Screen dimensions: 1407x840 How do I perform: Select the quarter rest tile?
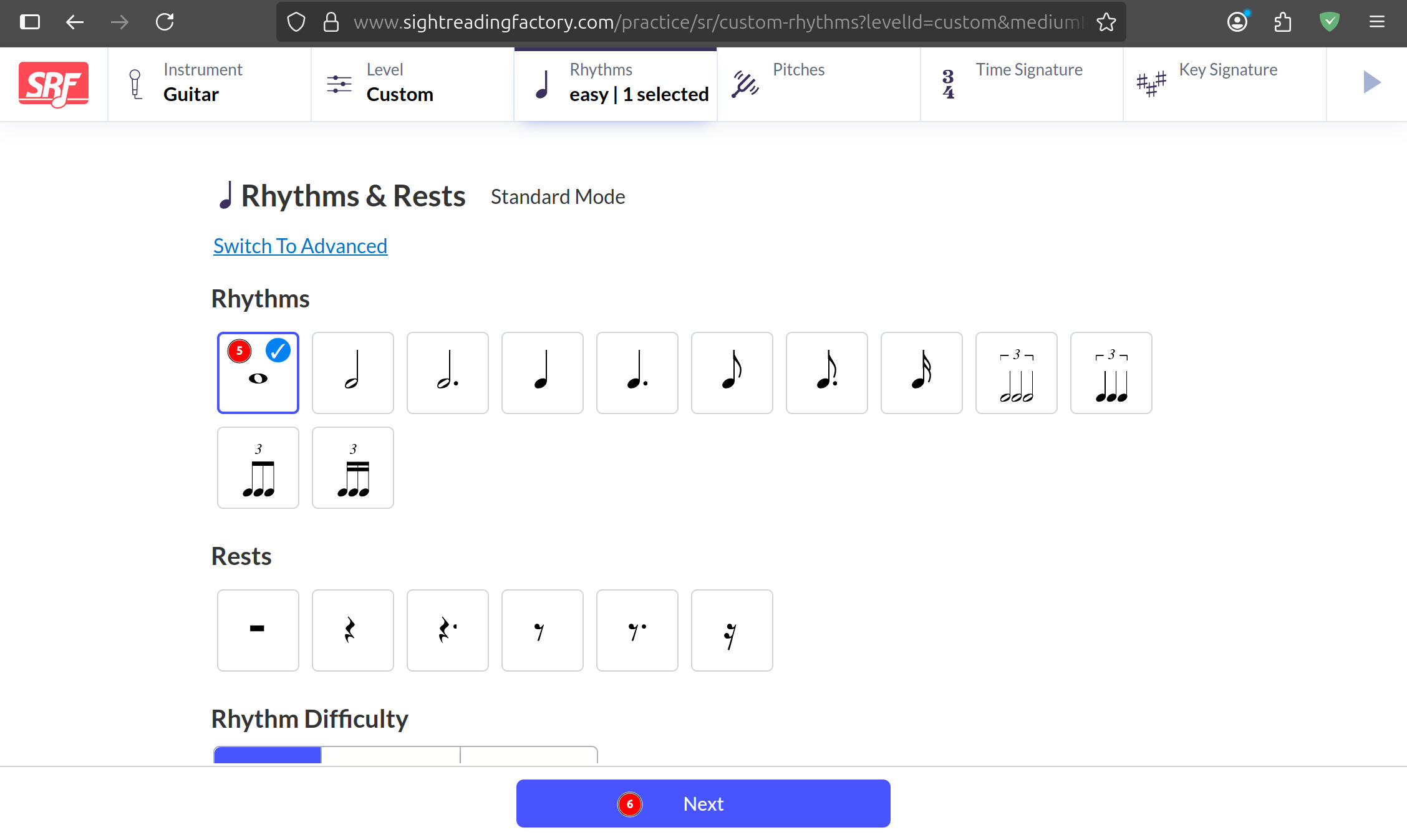pyautogui.click(x=352, y=630)
